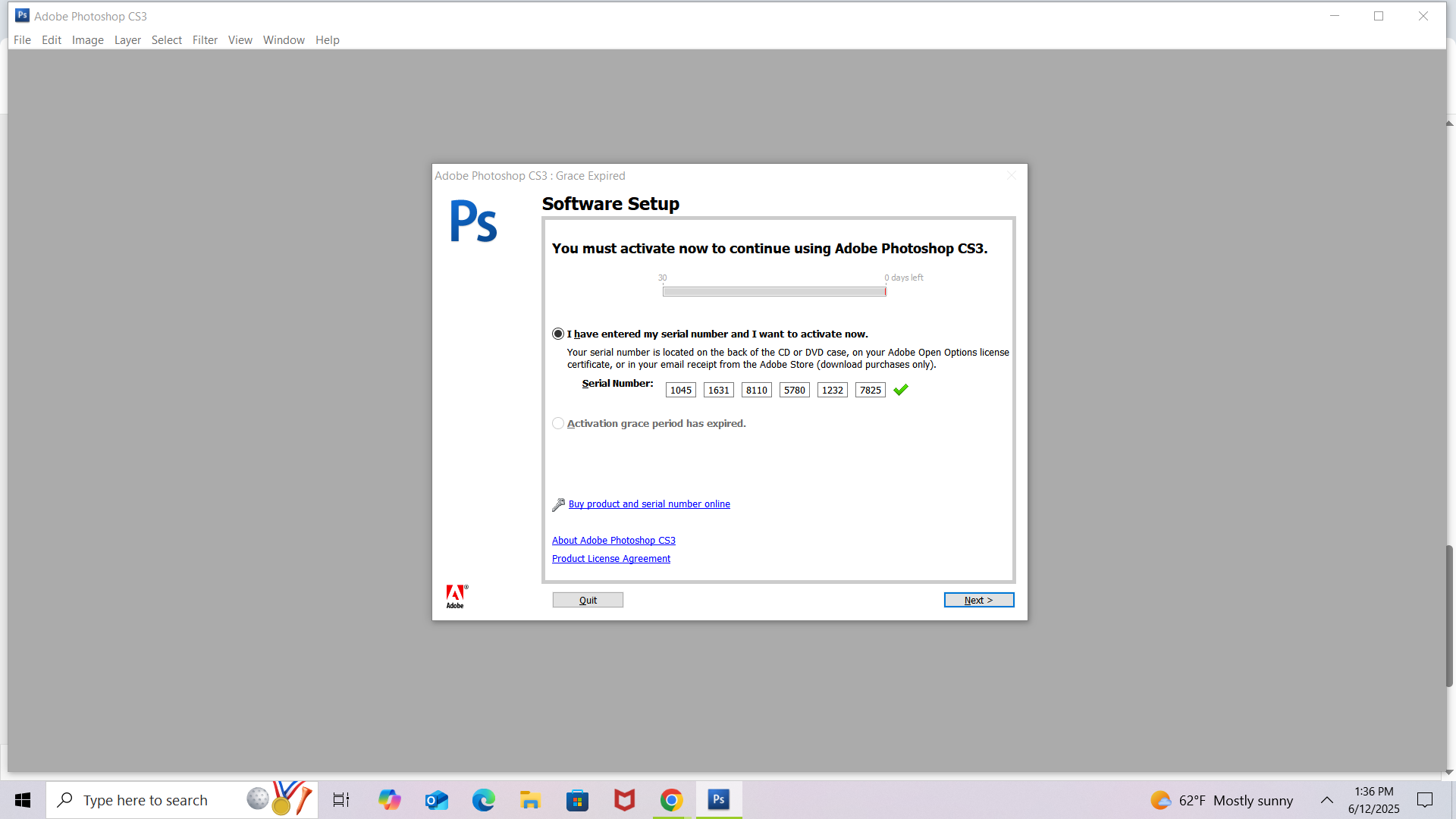
Task: Click the "62°F Mostly sunny" weather text
Action: pos(1236,800)
